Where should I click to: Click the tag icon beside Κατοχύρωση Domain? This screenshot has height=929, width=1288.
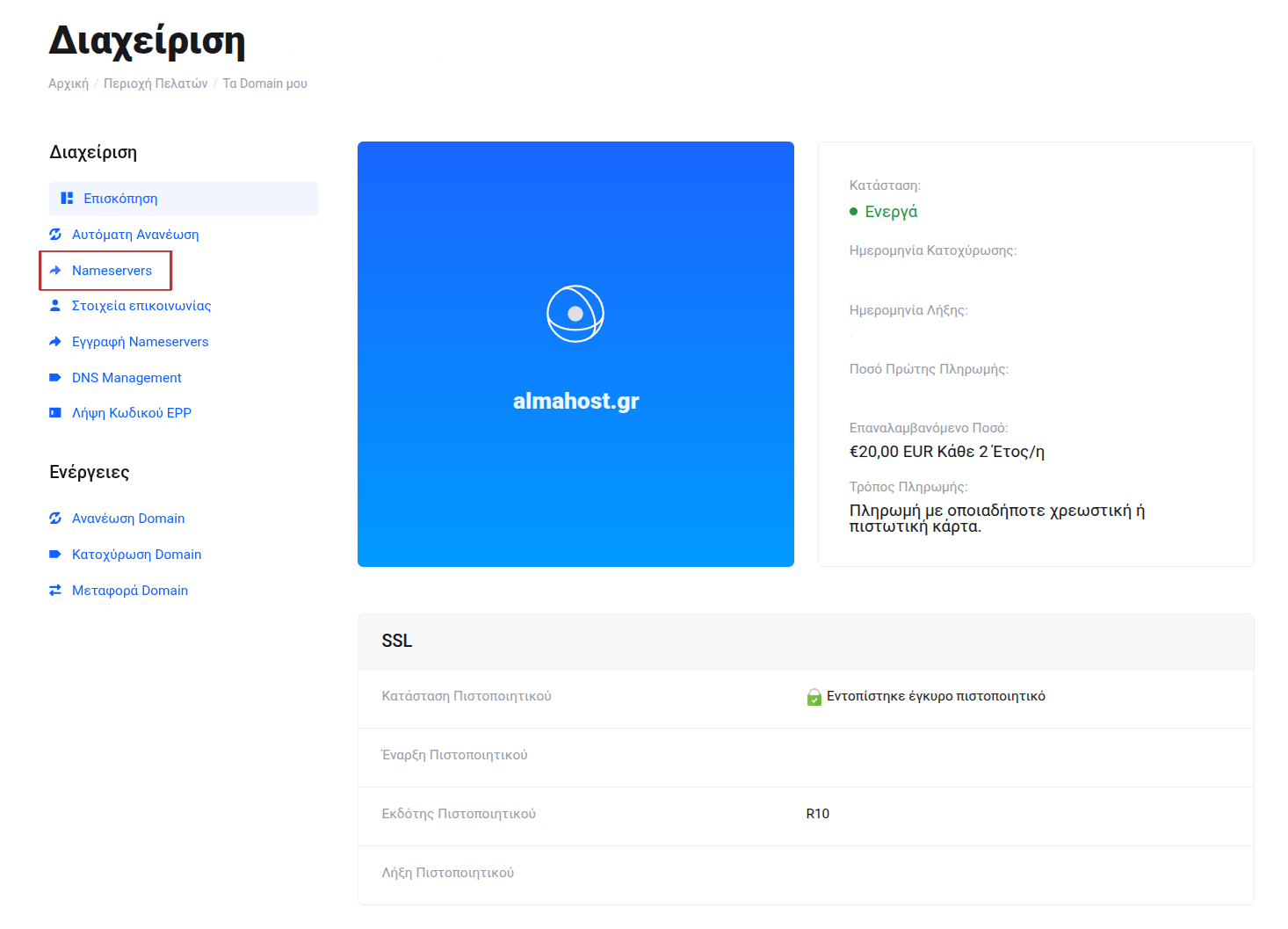click(x=55, y=555)
